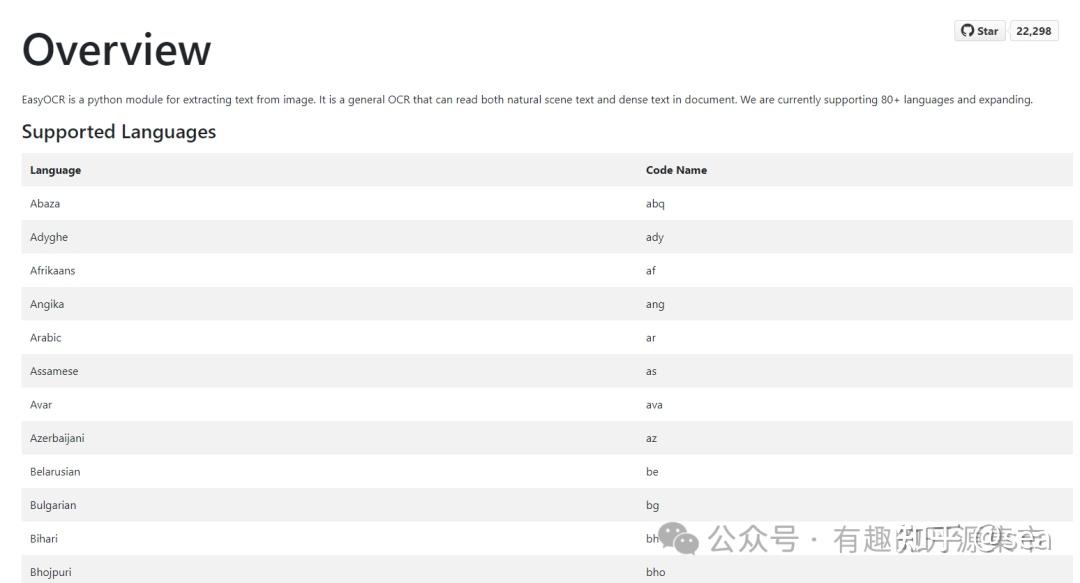
Task: Click the az code for Azerbaijani
Action: (650, 438)
